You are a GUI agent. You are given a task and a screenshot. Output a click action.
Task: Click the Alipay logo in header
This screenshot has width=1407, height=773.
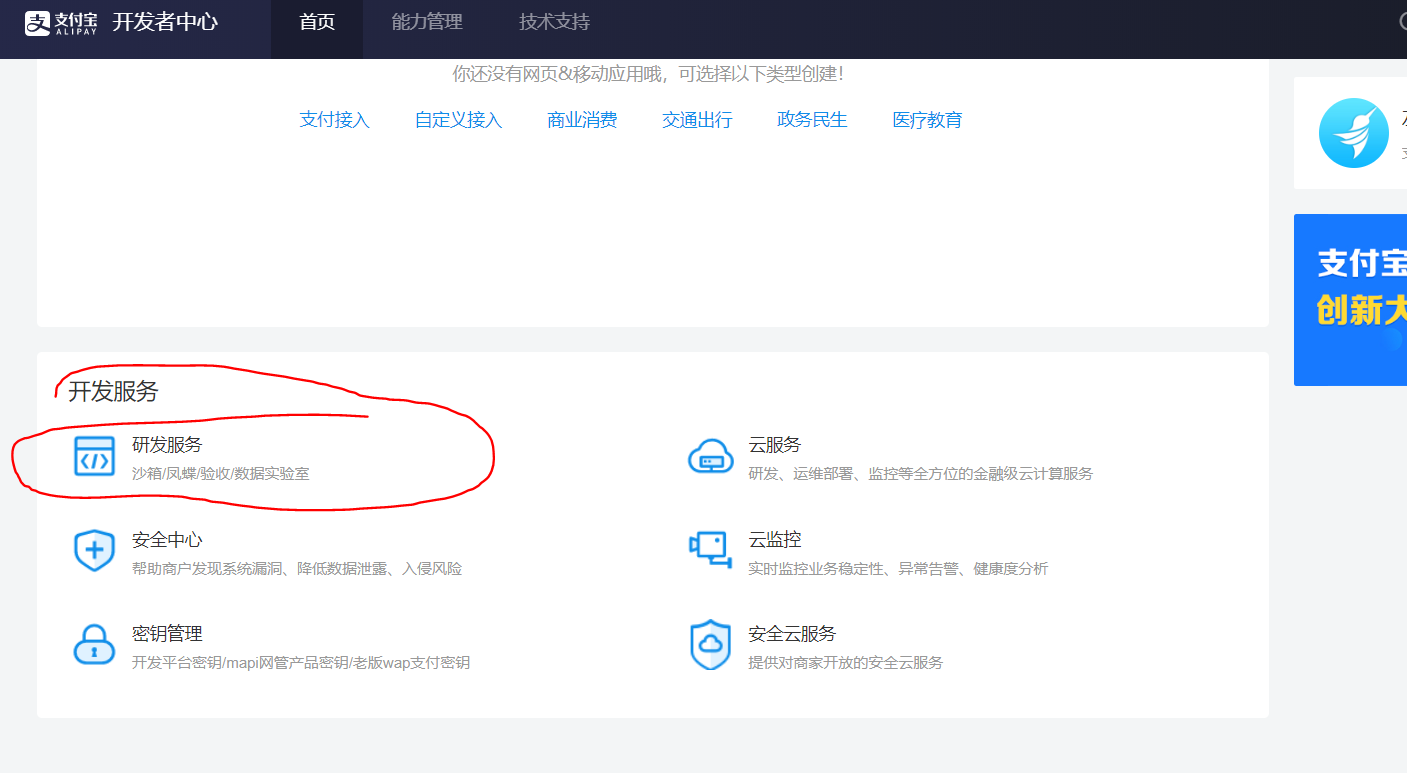[x=60, y=22]
